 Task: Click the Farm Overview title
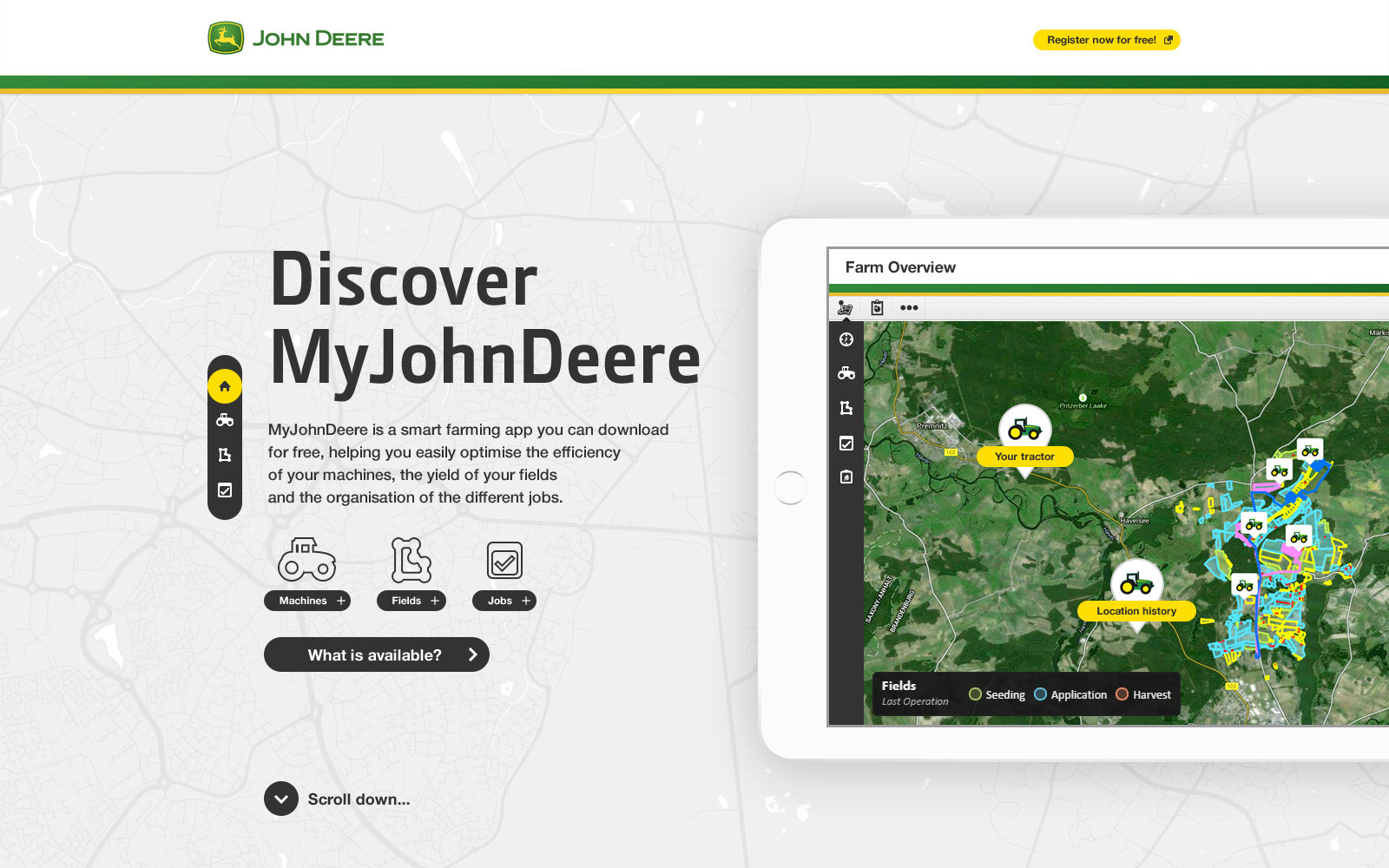[x=900, y=267]
